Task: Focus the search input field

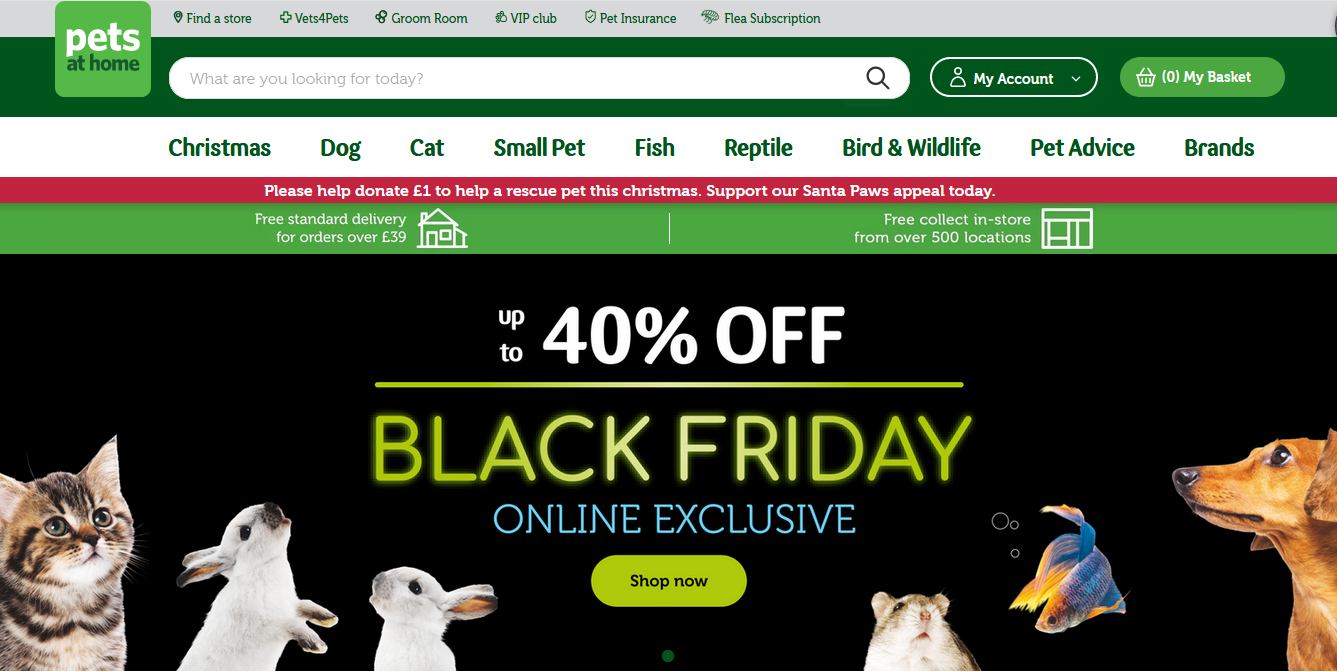Action: click(x=520, y=78)
